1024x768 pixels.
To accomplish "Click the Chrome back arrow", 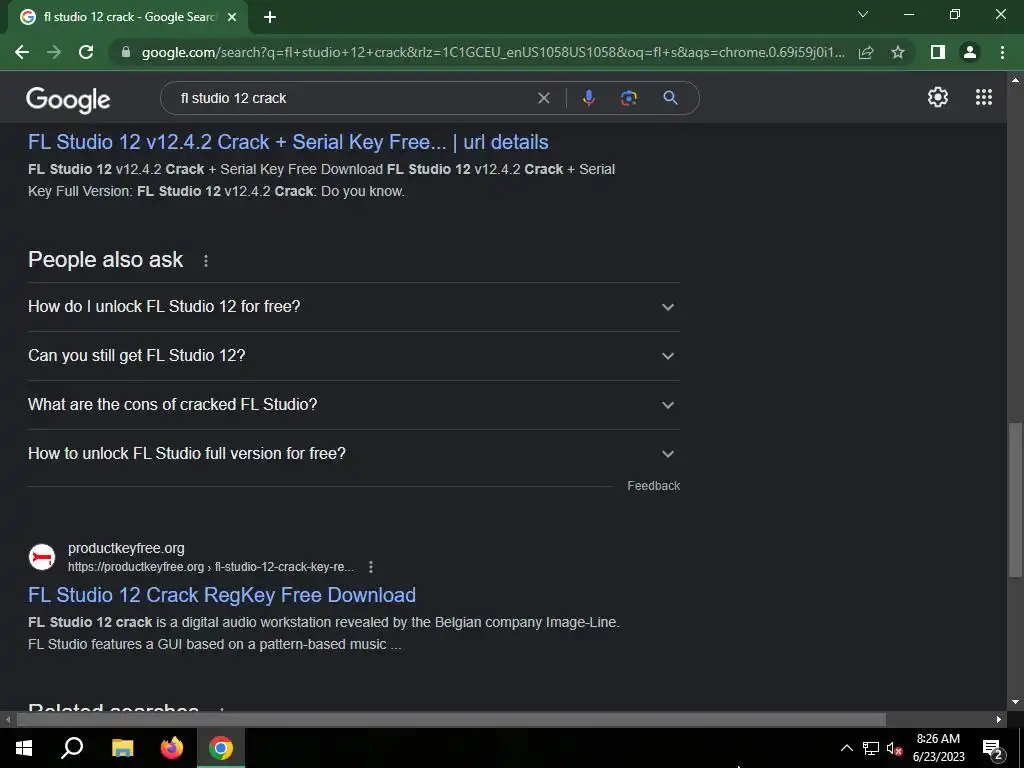I will coord(22,52).
